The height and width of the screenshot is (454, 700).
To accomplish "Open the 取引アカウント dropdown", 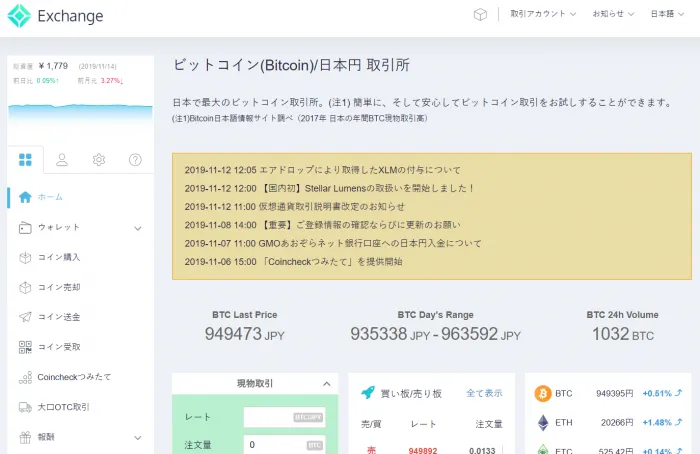I will click(543, 14).
